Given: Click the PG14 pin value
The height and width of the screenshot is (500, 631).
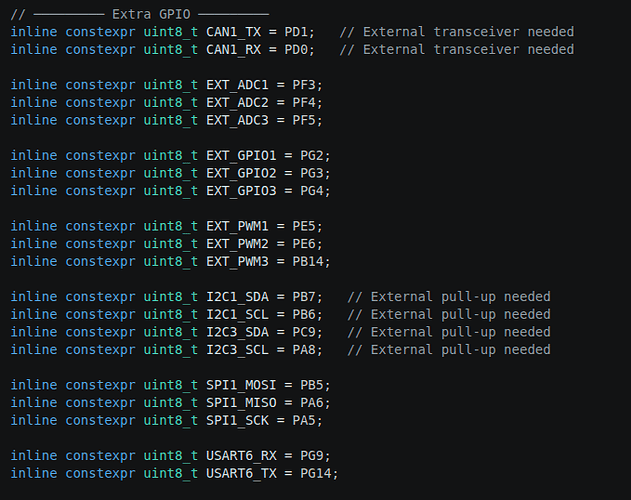Looking at the screenshot, I should click(316, 473).
